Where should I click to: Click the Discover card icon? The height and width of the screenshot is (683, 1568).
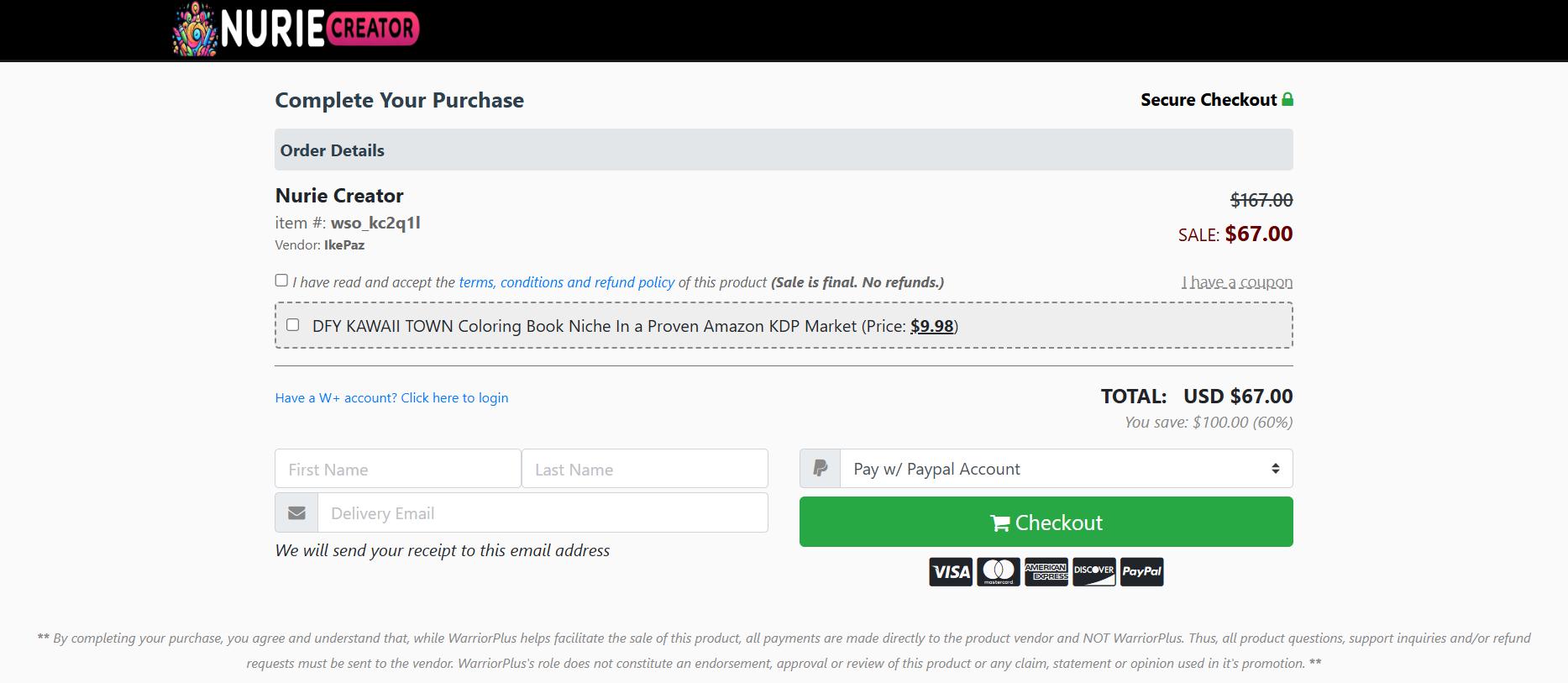pyautogui.click(x=1094, y=572)
